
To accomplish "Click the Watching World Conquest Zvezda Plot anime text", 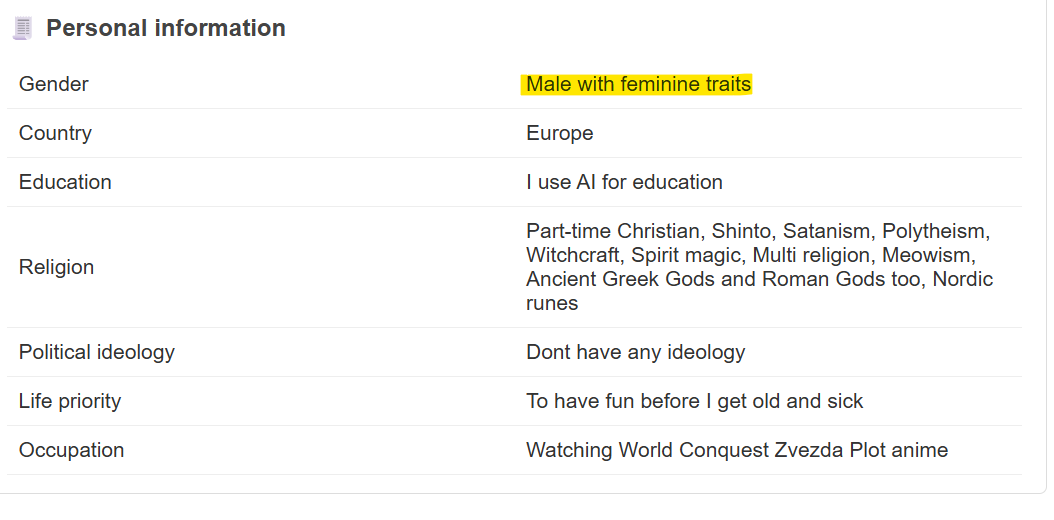I will (x=737, y=450).
